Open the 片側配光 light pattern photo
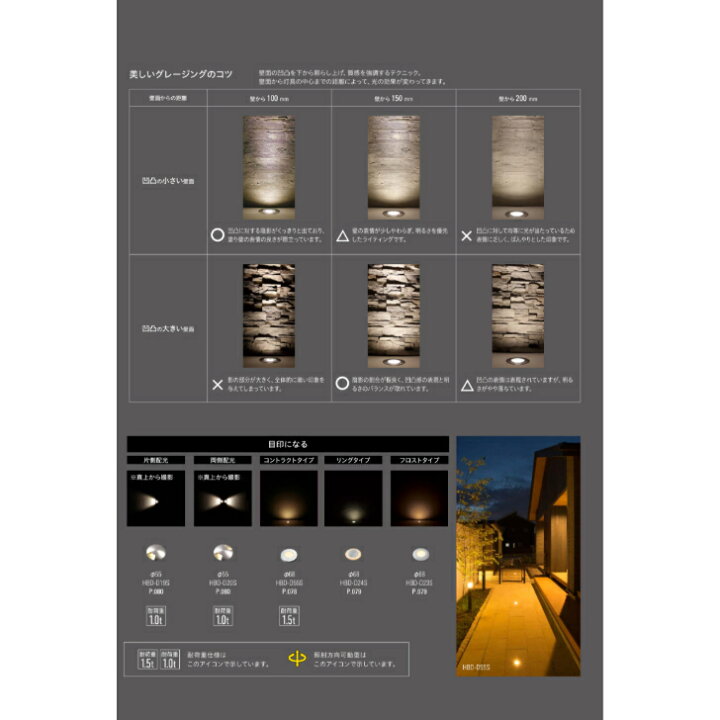 point(156,498)
